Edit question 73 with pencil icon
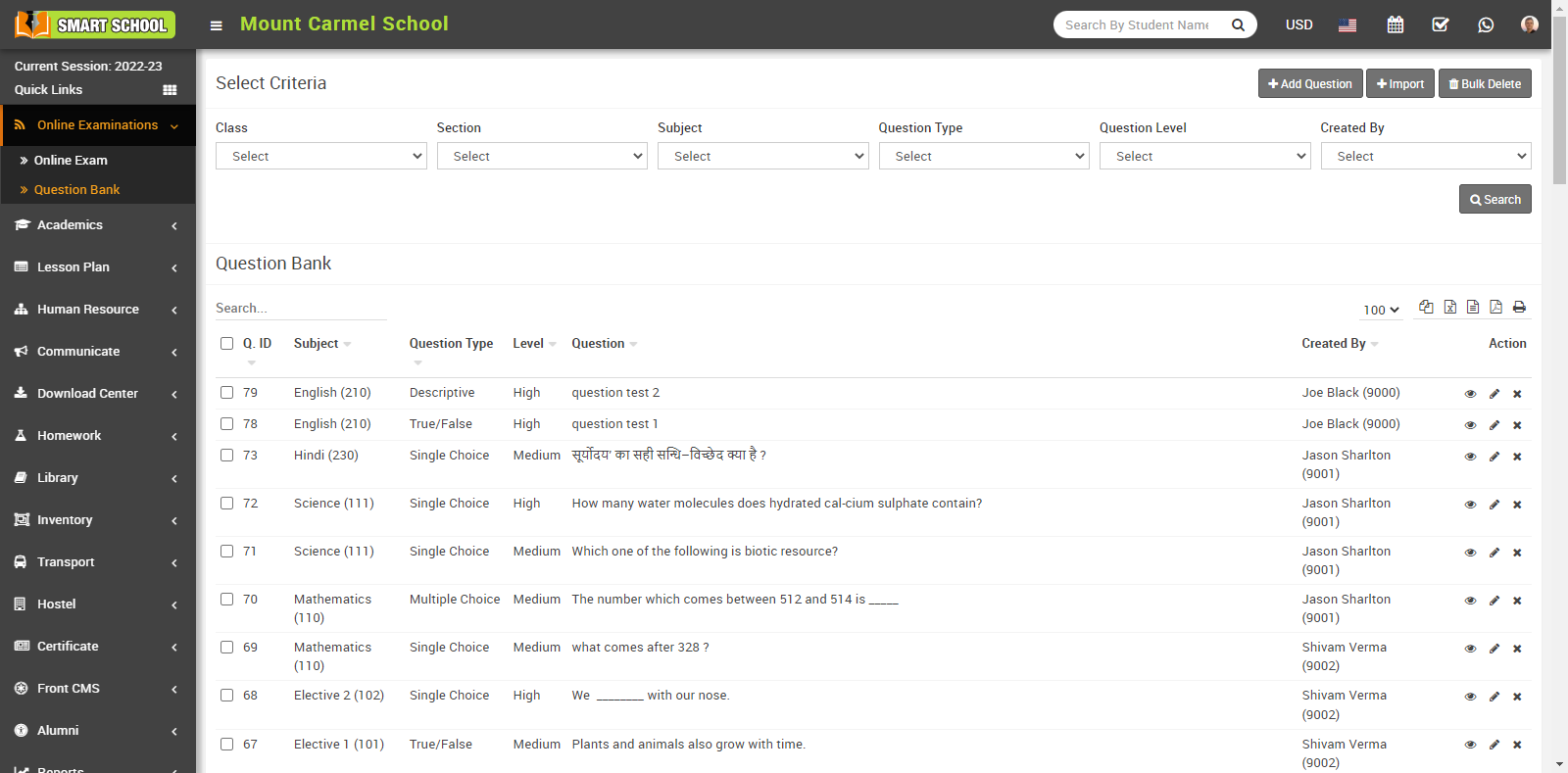 point(1494,457)
